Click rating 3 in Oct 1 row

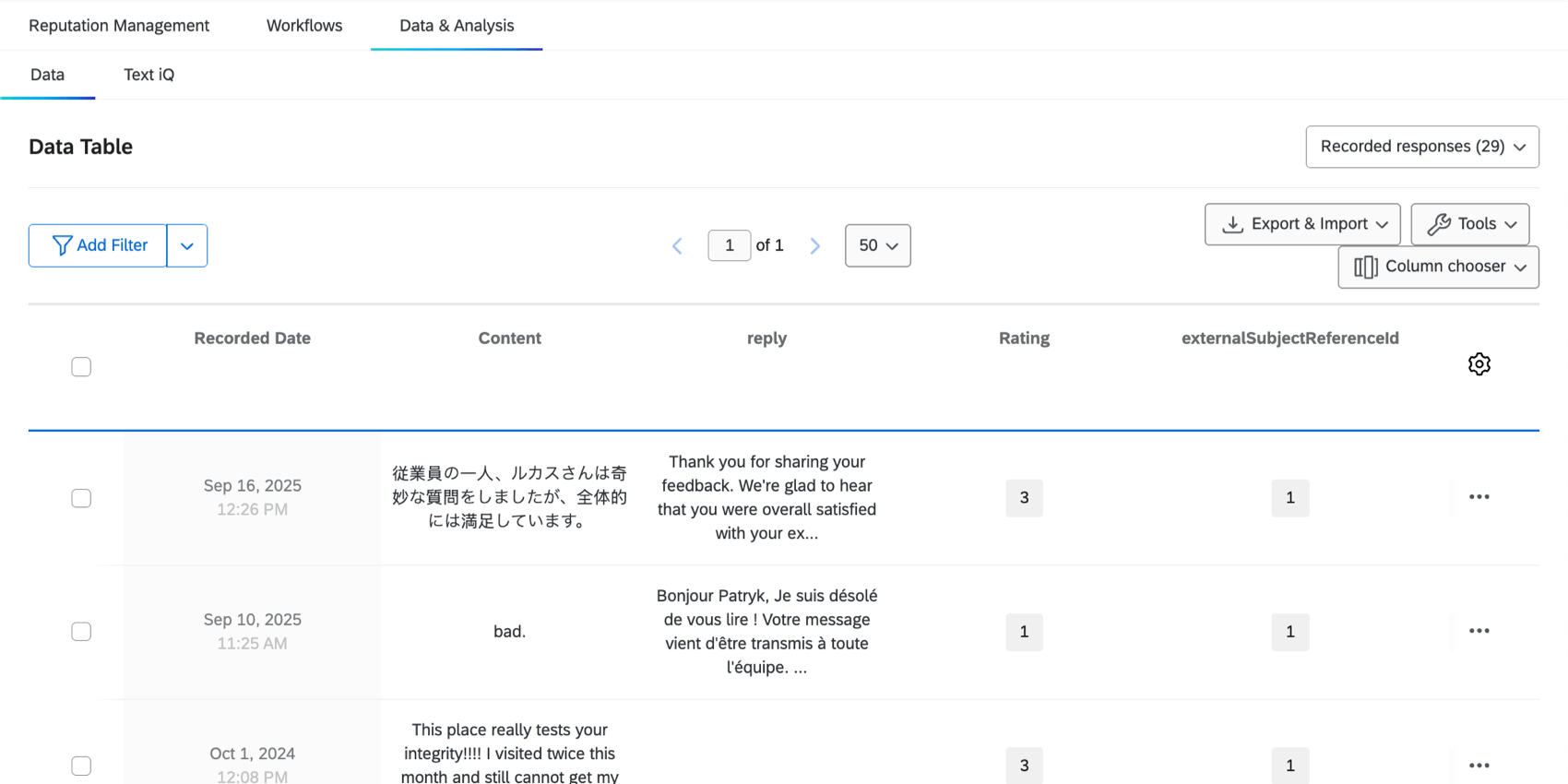[x=1024, y=766]
